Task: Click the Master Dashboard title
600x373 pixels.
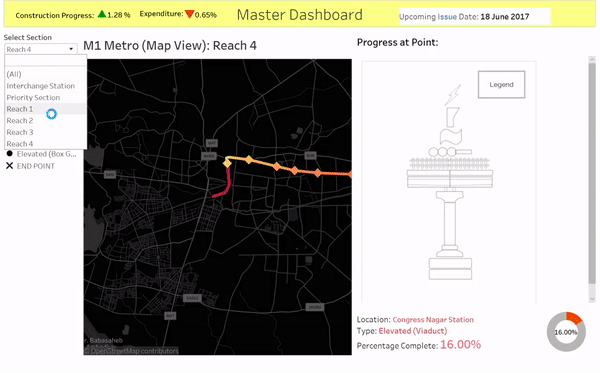Action: click(300, 15)
